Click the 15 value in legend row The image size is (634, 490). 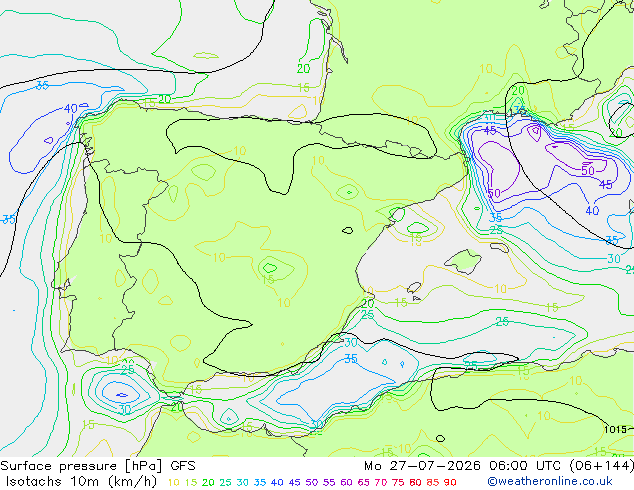pyautogui.click(x=191, y=482)
